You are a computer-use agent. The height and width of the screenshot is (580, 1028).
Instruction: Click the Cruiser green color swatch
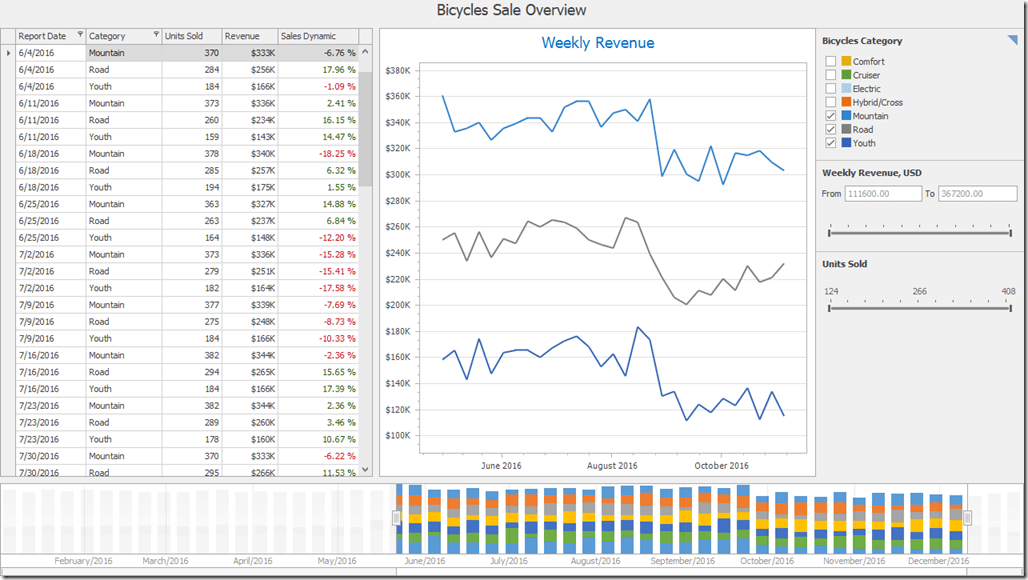pos(846,75)
